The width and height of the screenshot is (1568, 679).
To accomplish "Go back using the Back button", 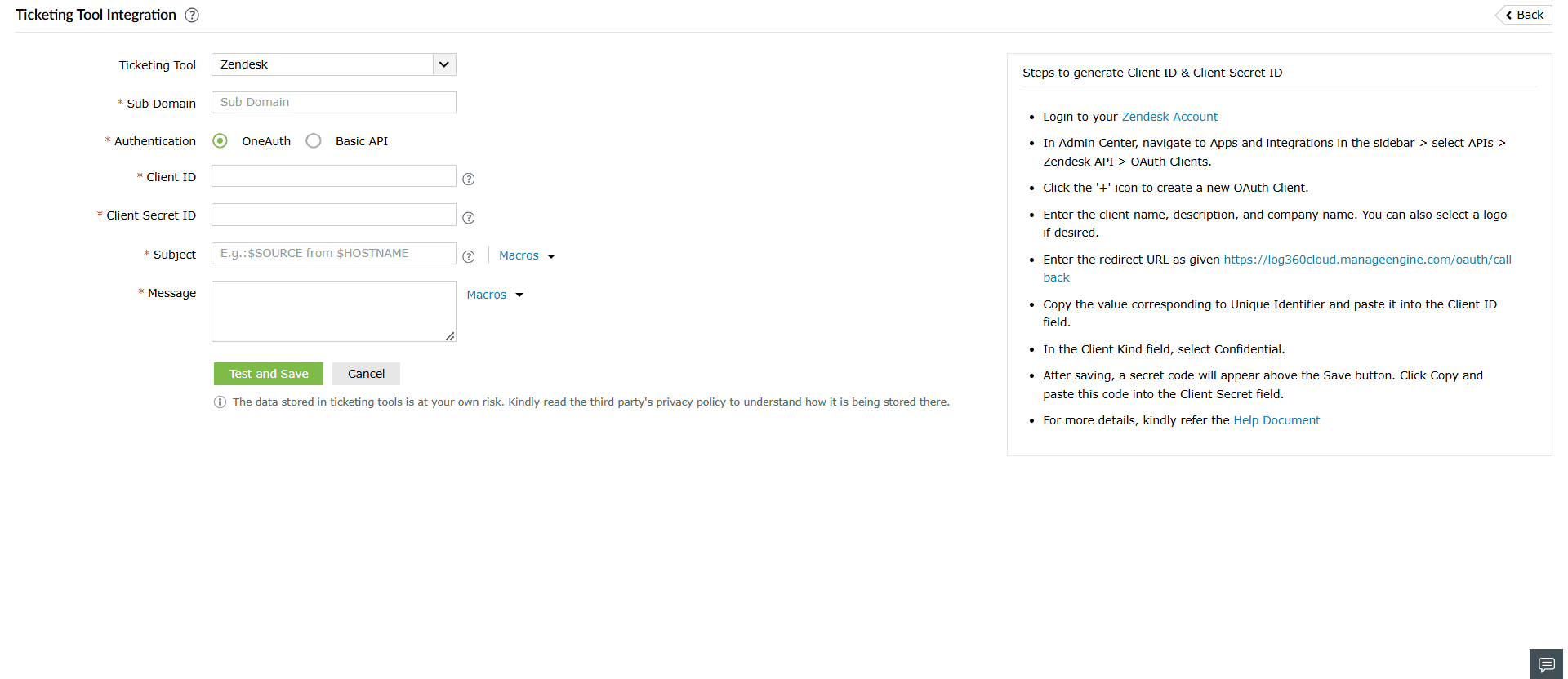I will pos(1525,15).
